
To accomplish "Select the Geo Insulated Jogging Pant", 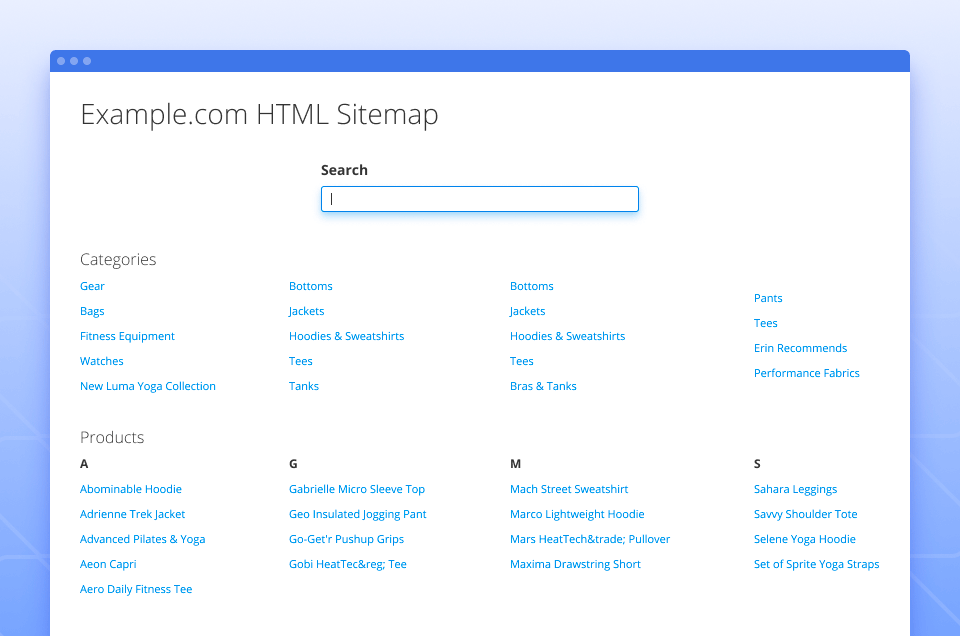I will 357,514.
